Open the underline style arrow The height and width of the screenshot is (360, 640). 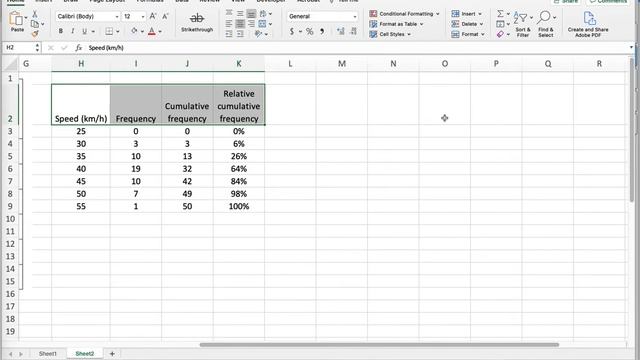point(93,31)
